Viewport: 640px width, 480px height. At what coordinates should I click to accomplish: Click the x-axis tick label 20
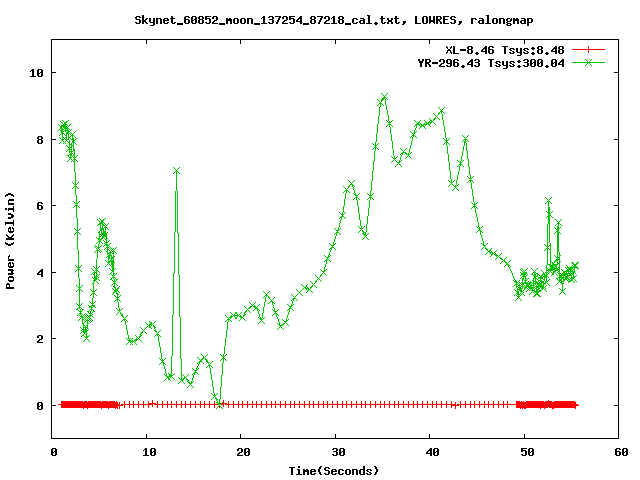(243, 452)
